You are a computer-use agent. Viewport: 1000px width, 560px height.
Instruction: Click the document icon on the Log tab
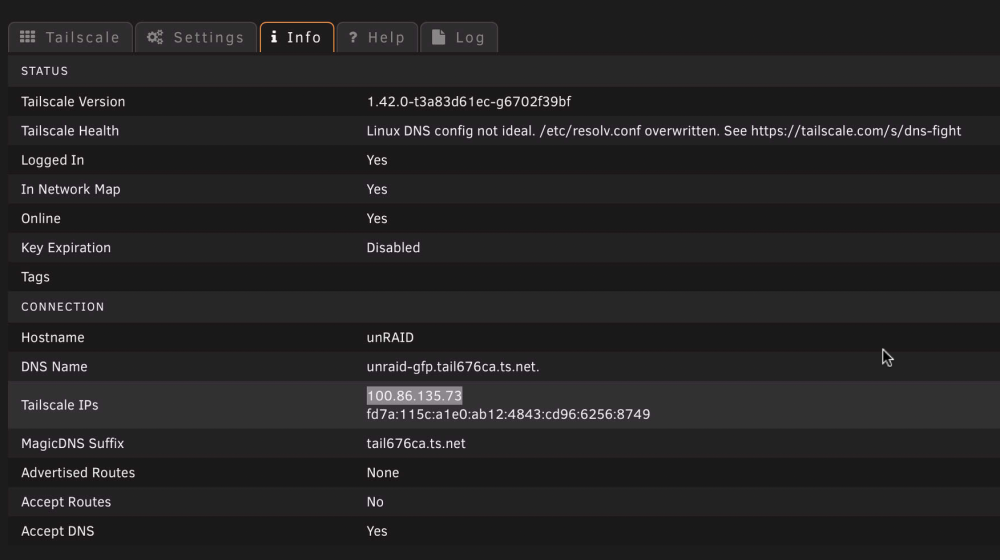[x=438, y=37]
